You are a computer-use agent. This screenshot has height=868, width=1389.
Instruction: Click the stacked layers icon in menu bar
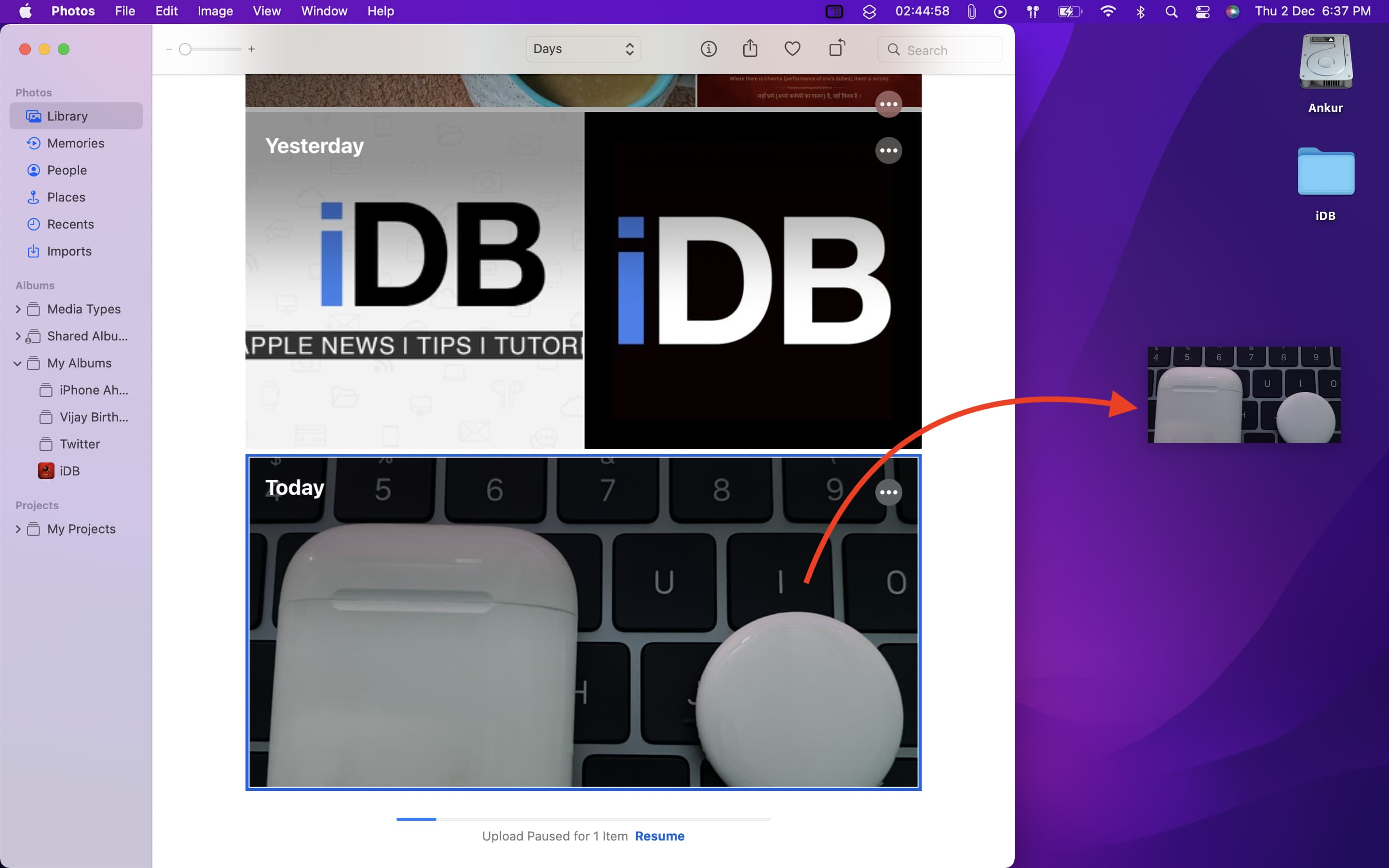tap(869, 12)
